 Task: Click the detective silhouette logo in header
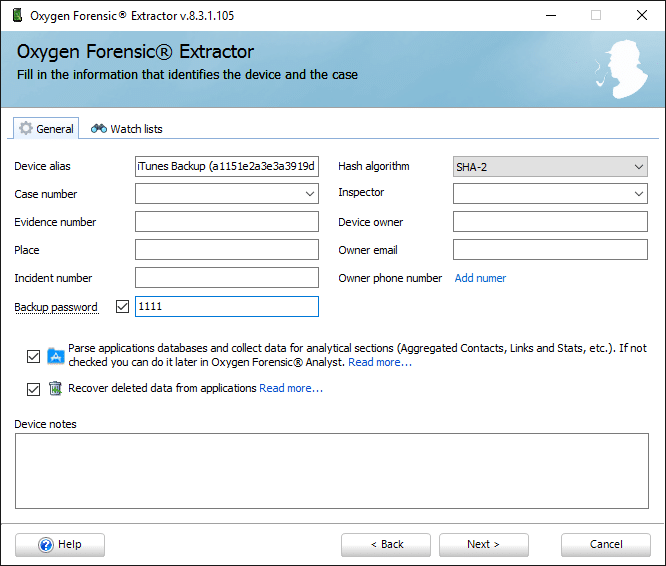tap(622, 69)
